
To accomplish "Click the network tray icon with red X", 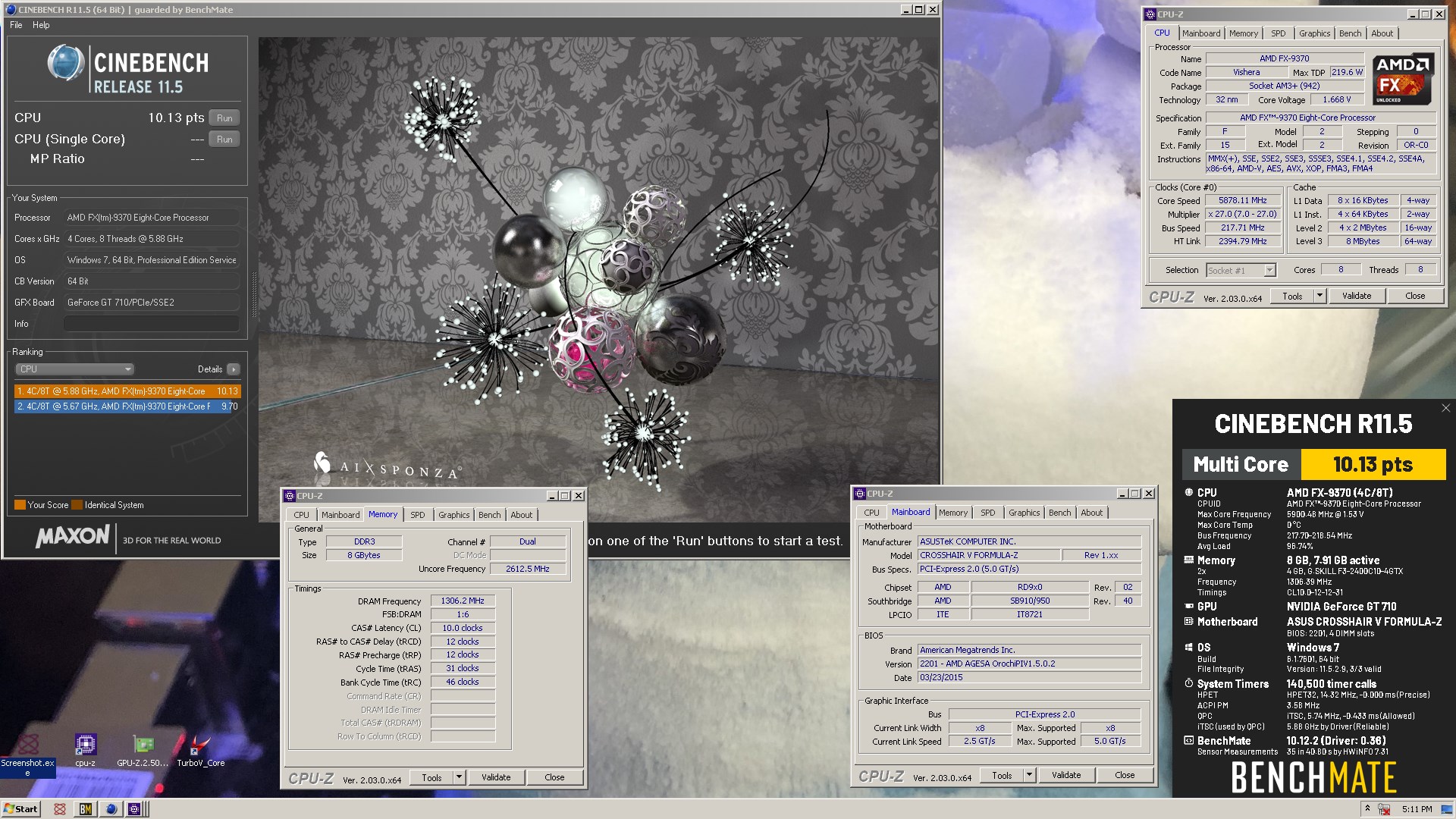I will pyautogui.click(x=1384, y=809).
